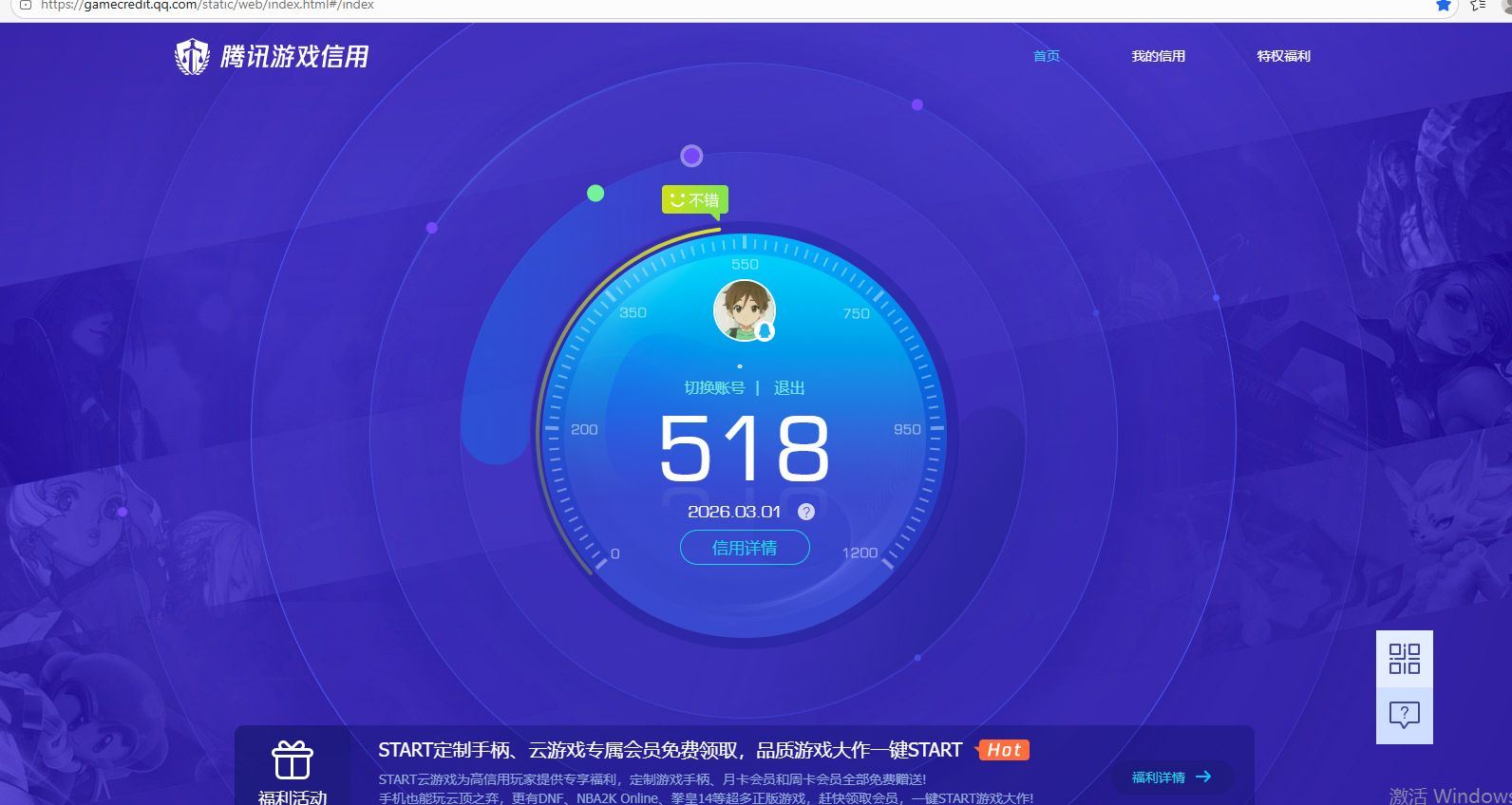Open the 福利详情 arrow button
Viewport: 1512px width, 805px height.
pyautogui.click(x=1171, y=777)
